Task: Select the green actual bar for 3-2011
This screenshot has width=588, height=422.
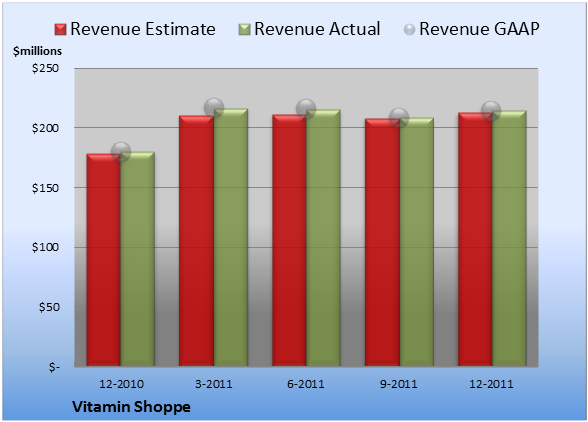Action: point(231,237)
